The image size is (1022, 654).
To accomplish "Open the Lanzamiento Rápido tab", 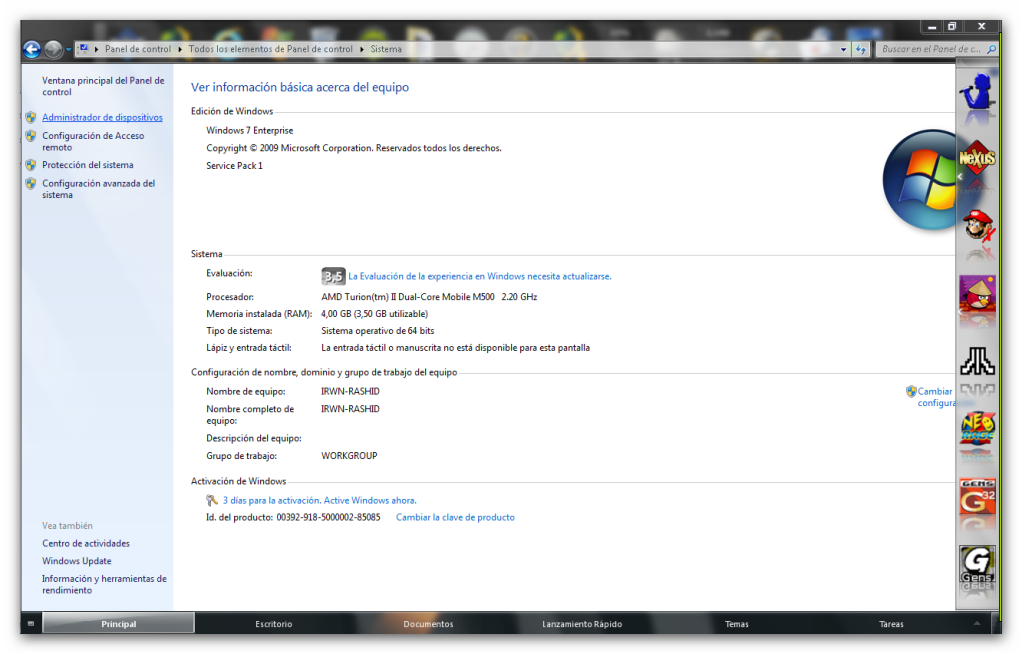I will tap(582, 623).
